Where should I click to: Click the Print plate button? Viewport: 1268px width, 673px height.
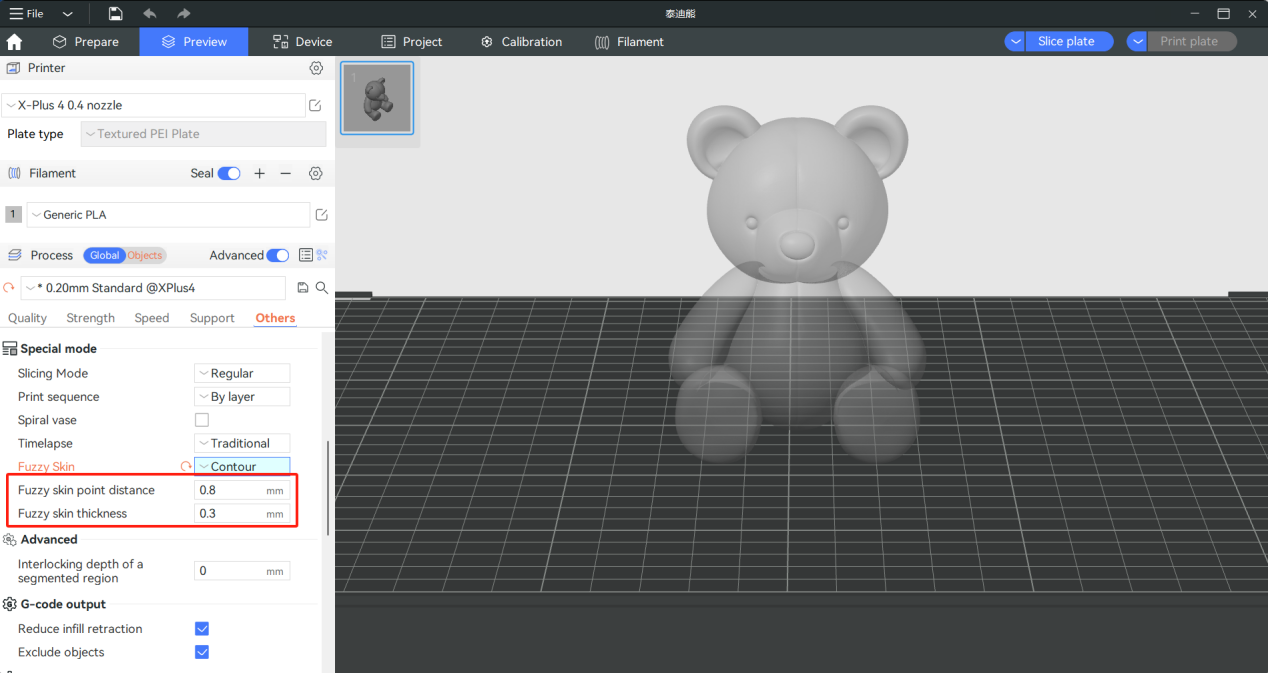pyautogui.click(x=1192, y=41)
